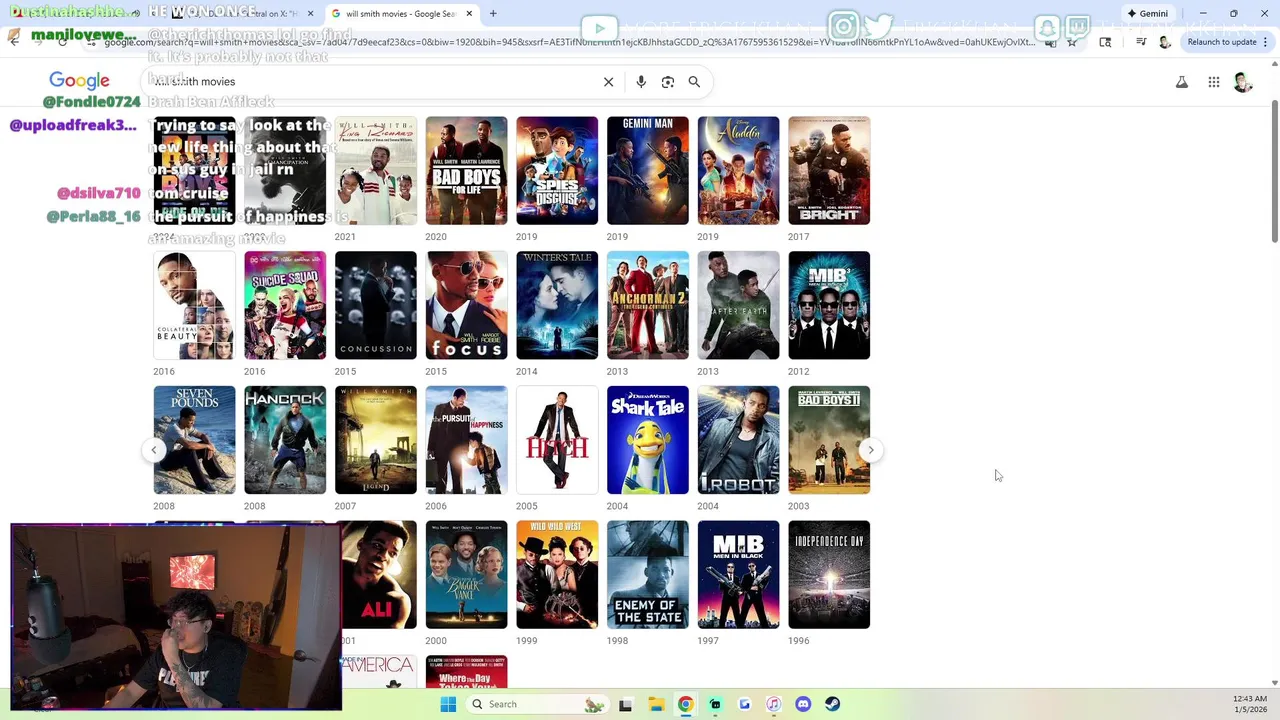The image size is (1280, 720).
Task: Click Chrome icon on taskbar
Action: click(685, 704)
